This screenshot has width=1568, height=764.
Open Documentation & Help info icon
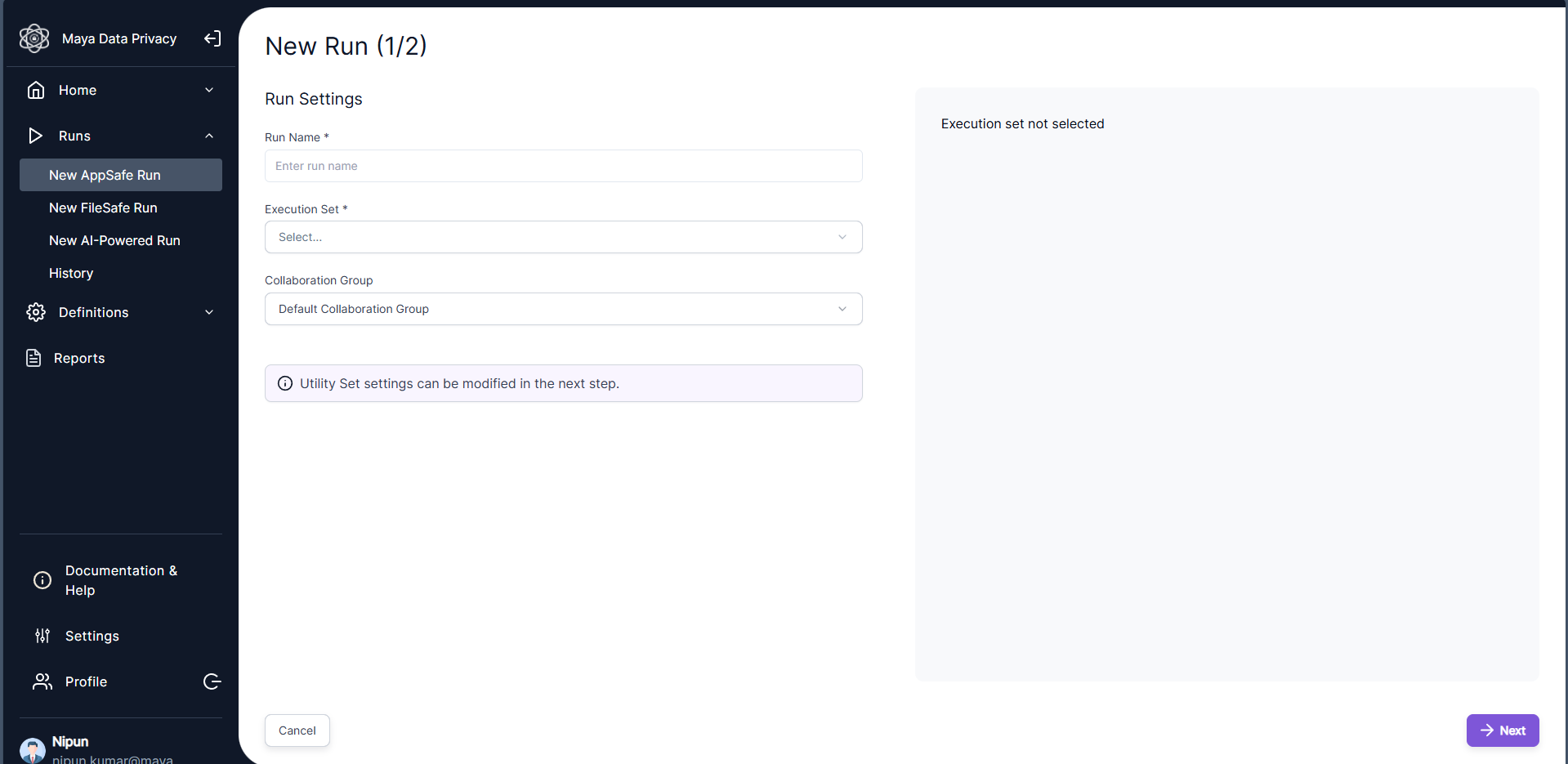(42, 580)
